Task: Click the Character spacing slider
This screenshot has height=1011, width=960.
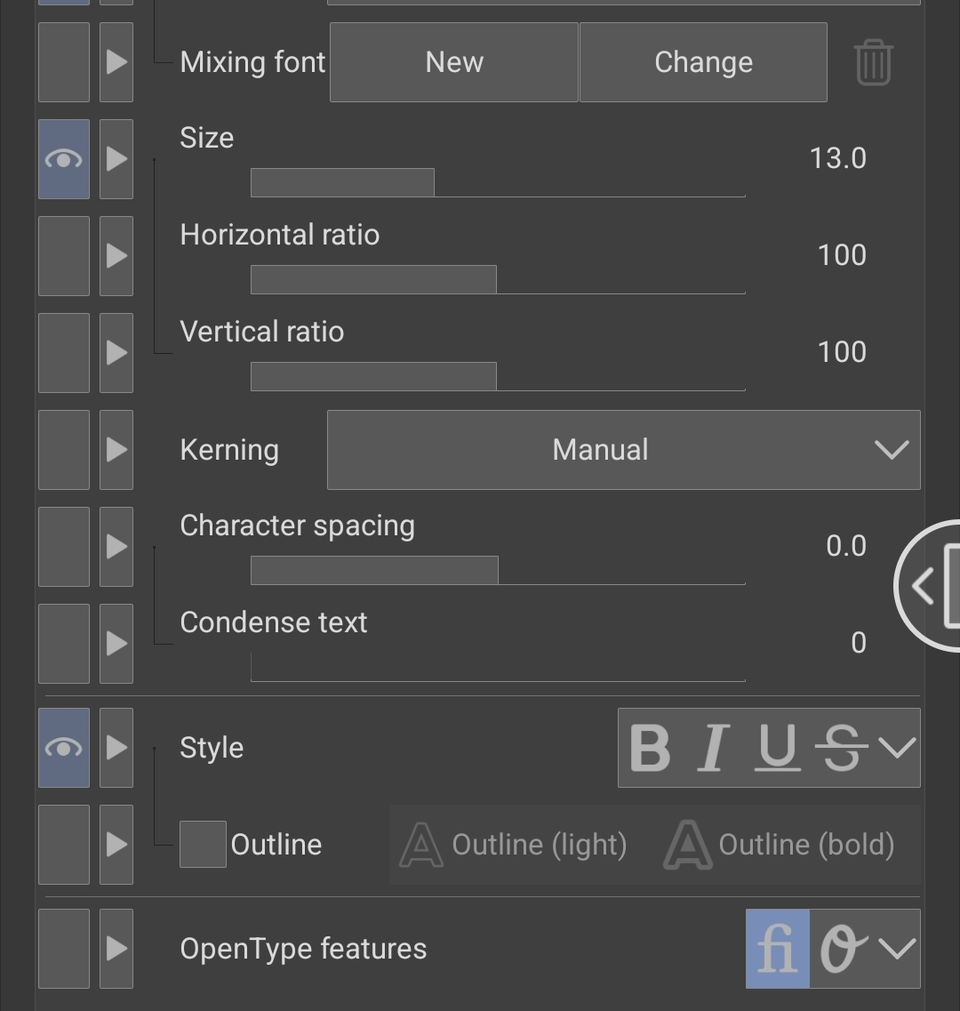Action: click(498, 570)
